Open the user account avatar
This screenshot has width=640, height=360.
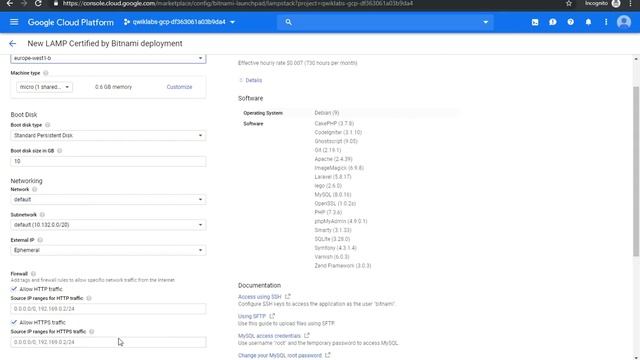pos(624,22)
